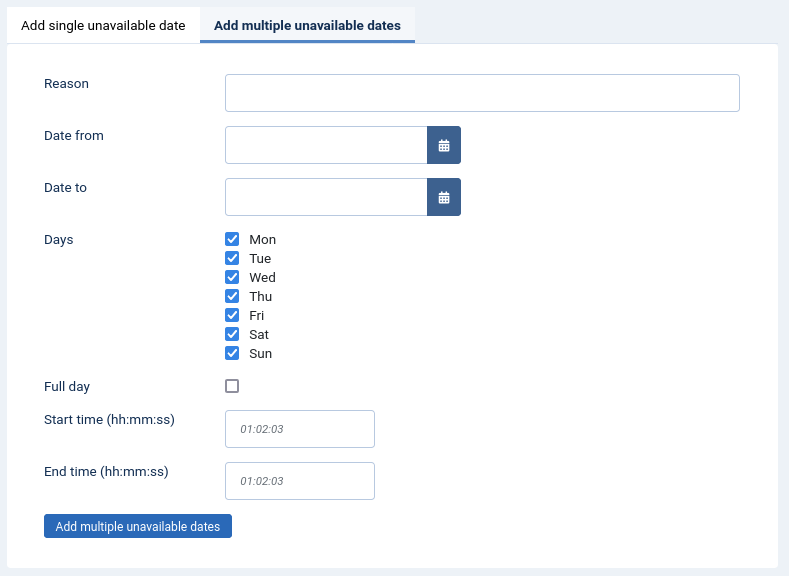Click into the Date from field
This screenshot has width=789, height=576.
point(326,145)
